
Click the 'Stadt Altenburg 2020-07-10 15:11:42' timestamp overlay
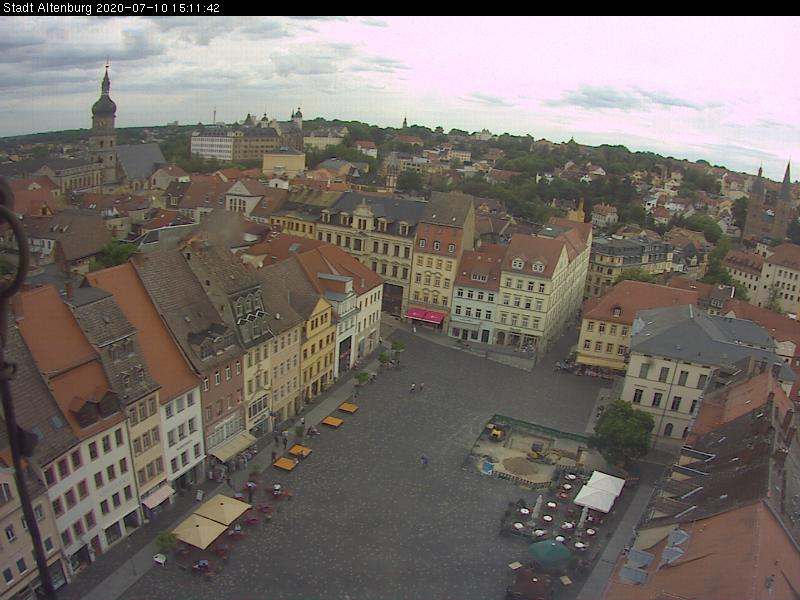(x=111, y=8)
